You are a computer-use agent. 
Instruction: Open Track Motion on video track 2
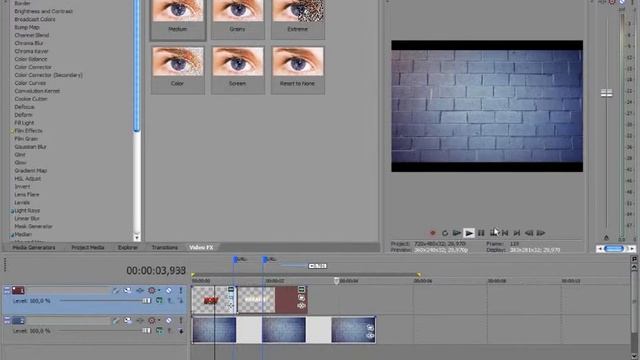128,320
